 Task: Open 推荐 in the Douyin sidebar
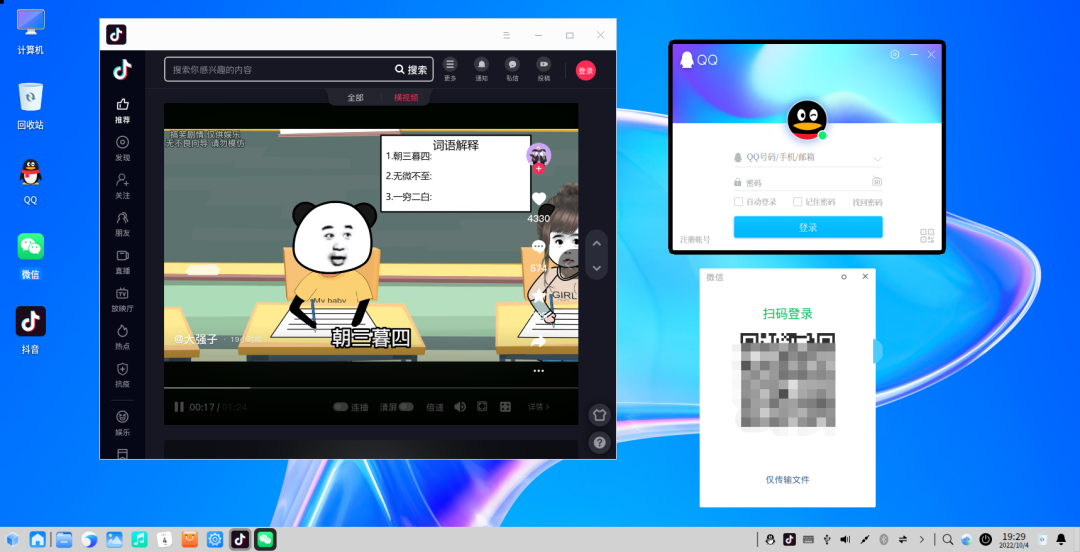[x=123, y=110]
